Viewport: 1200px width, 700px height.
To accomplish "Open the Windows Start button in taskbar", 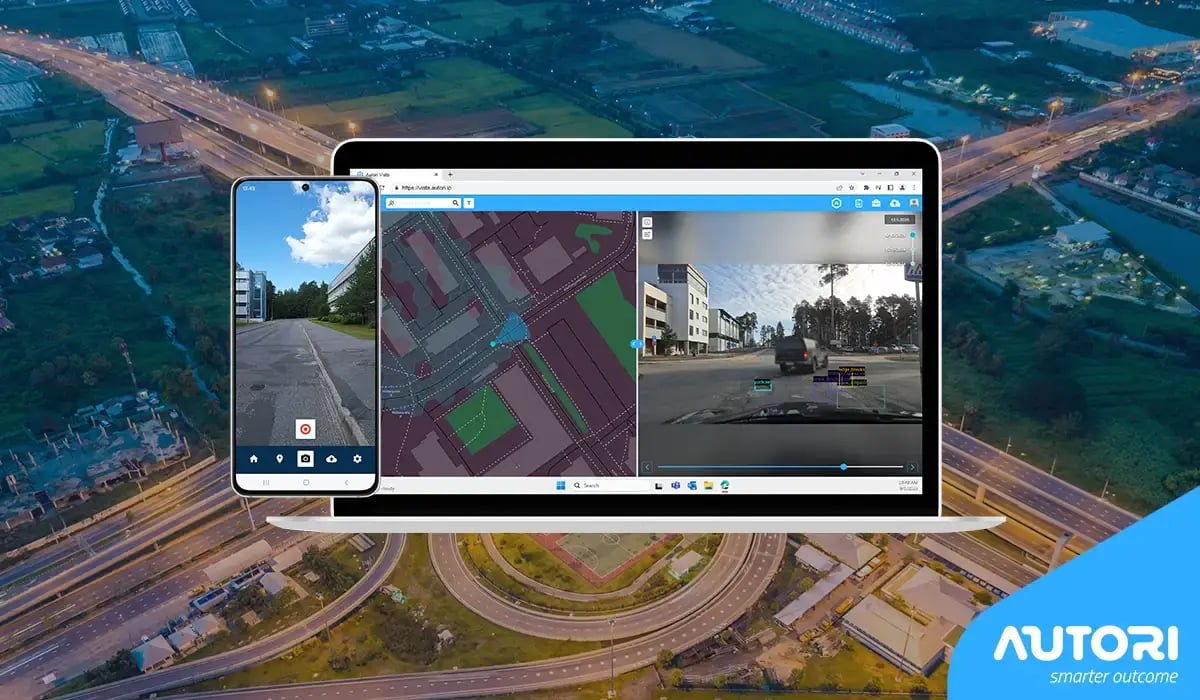I will click(560, 485).
